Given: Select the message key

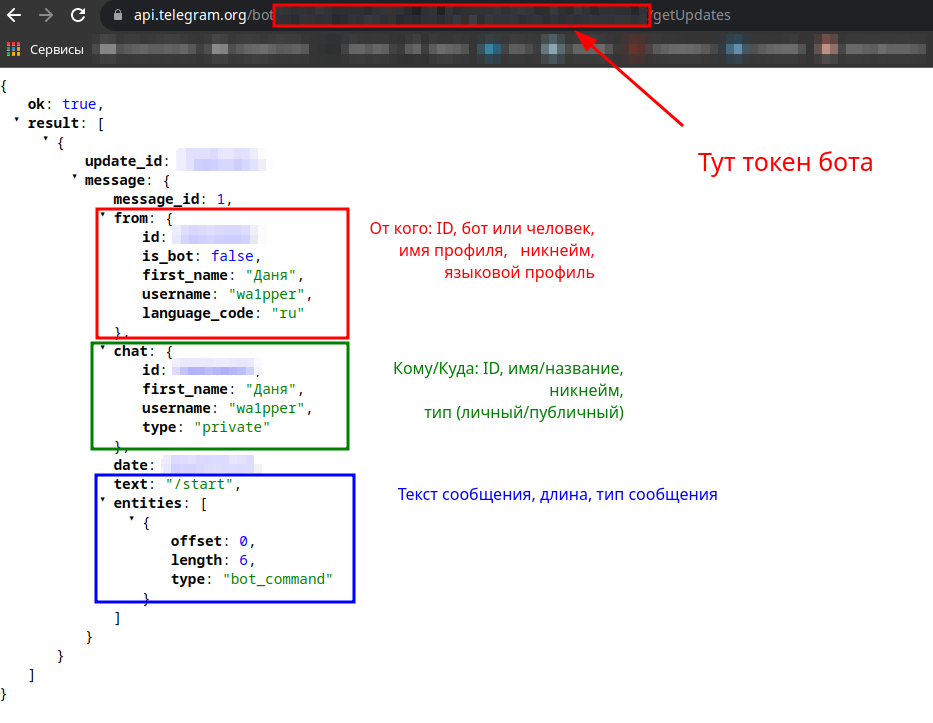Looking at the screenshot, I should click(x=115, y=180).
